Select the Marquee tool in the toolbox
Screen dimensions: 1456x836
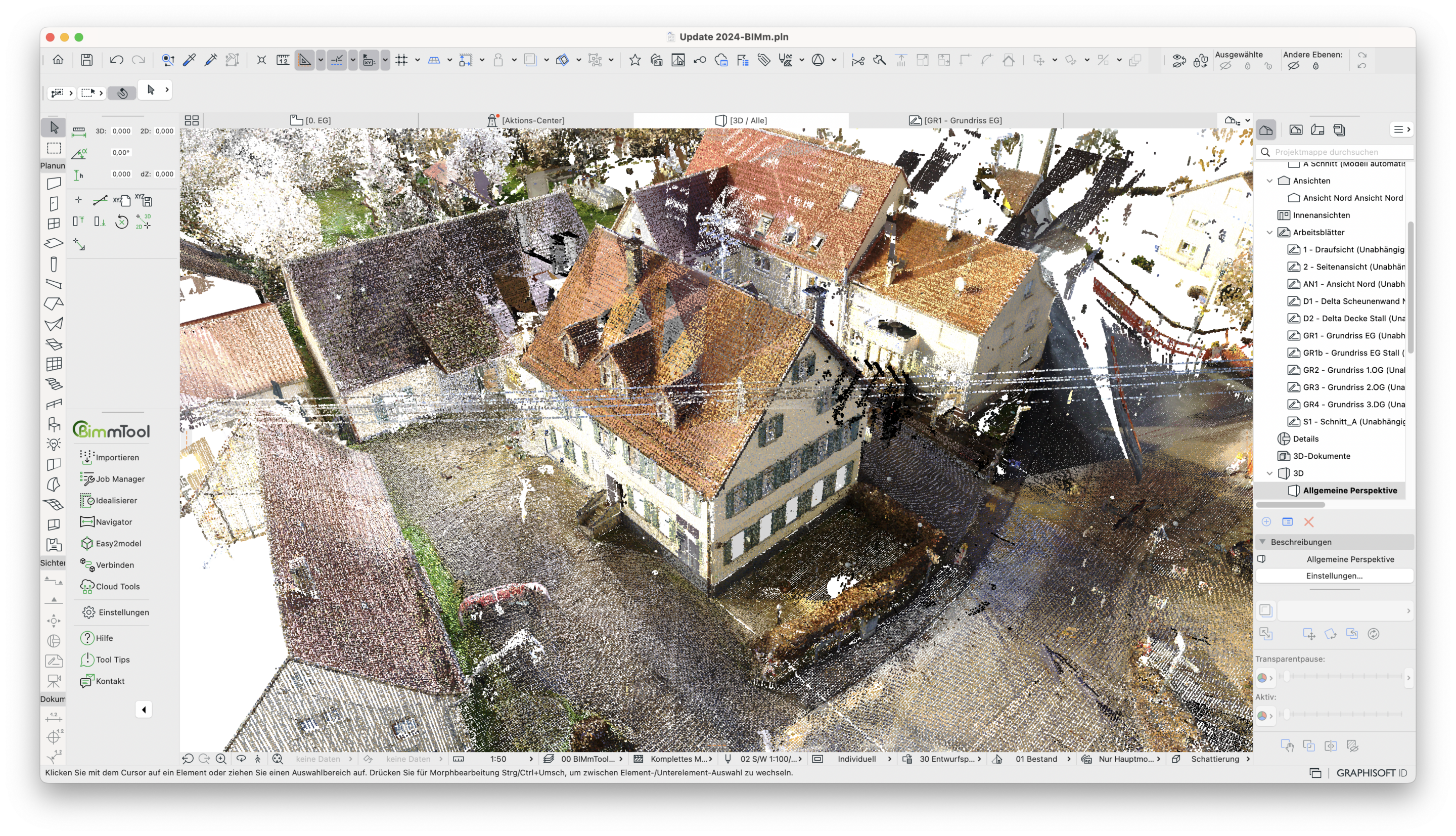54,148
